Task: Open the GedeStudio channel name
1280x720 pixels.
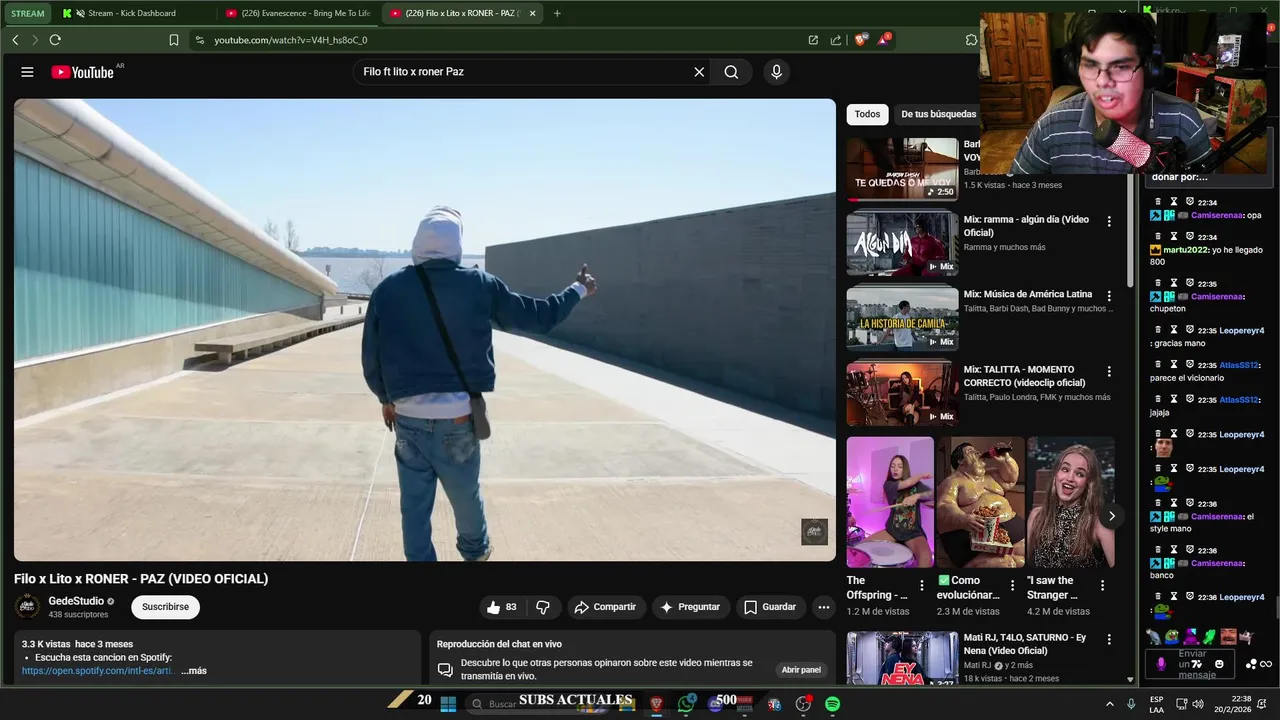Action: (77, 601)
